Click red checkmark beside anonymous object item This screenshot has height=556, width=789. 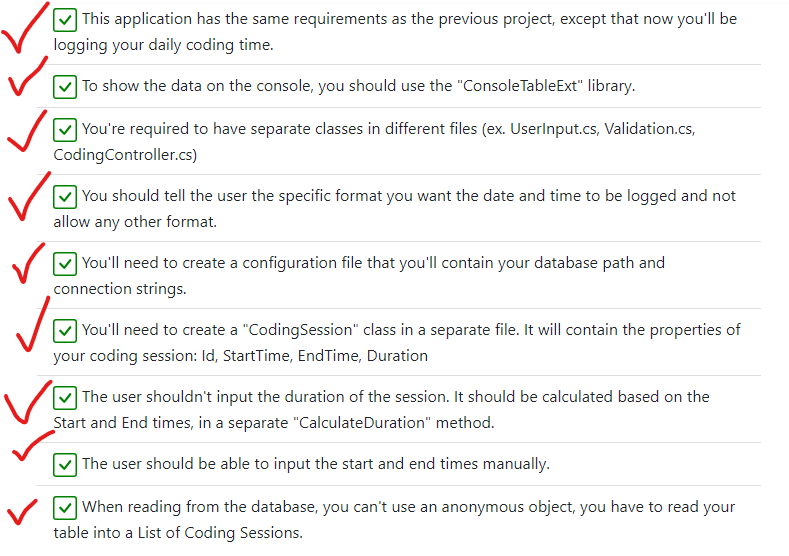coord(22,512)
